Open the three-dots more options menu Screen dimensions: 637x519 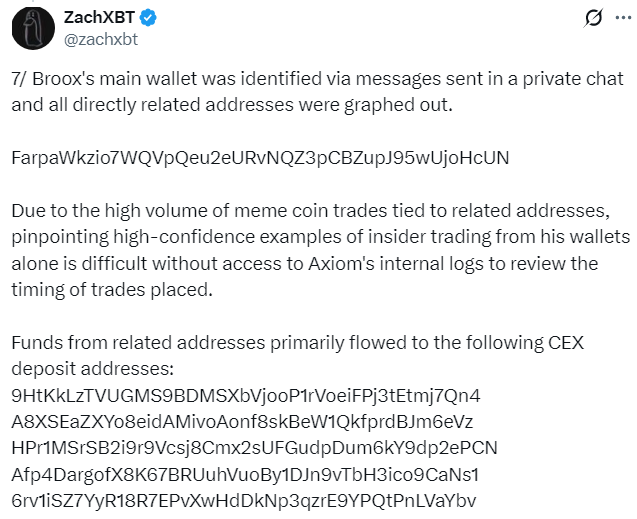click(x=625, y=19)
